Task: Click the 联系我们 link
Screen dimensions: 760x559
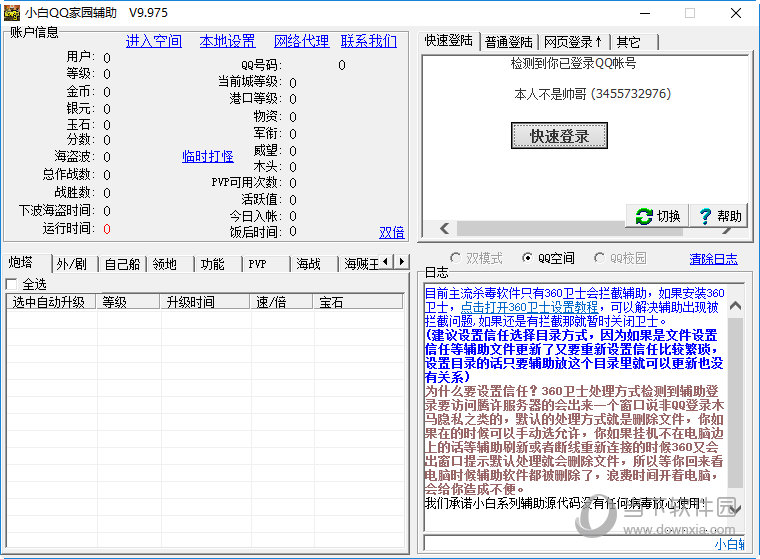Action: tap(369, 42)
